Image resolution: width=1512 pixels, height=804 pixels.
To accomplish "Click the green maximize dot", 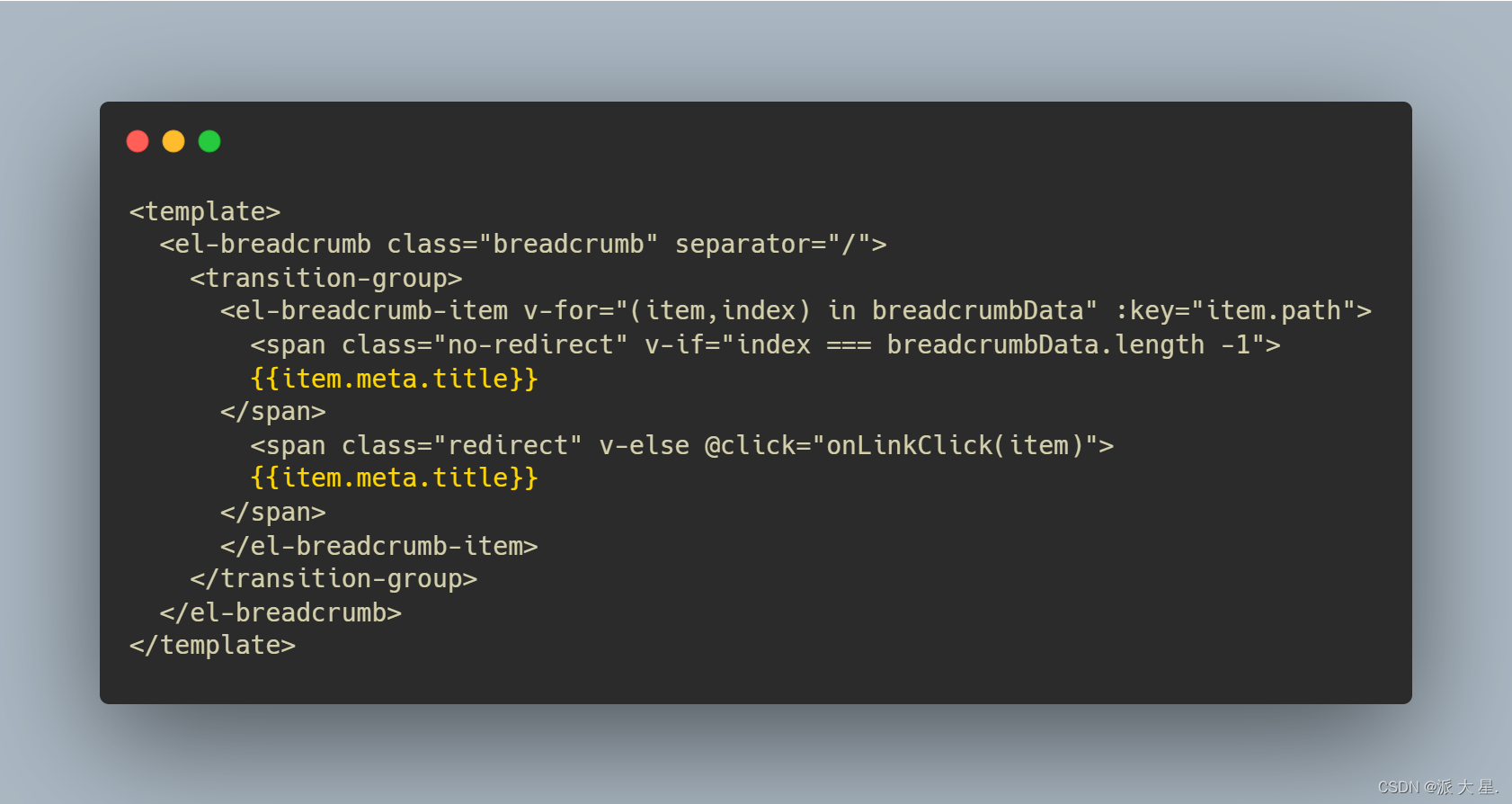I will point(209,141).
